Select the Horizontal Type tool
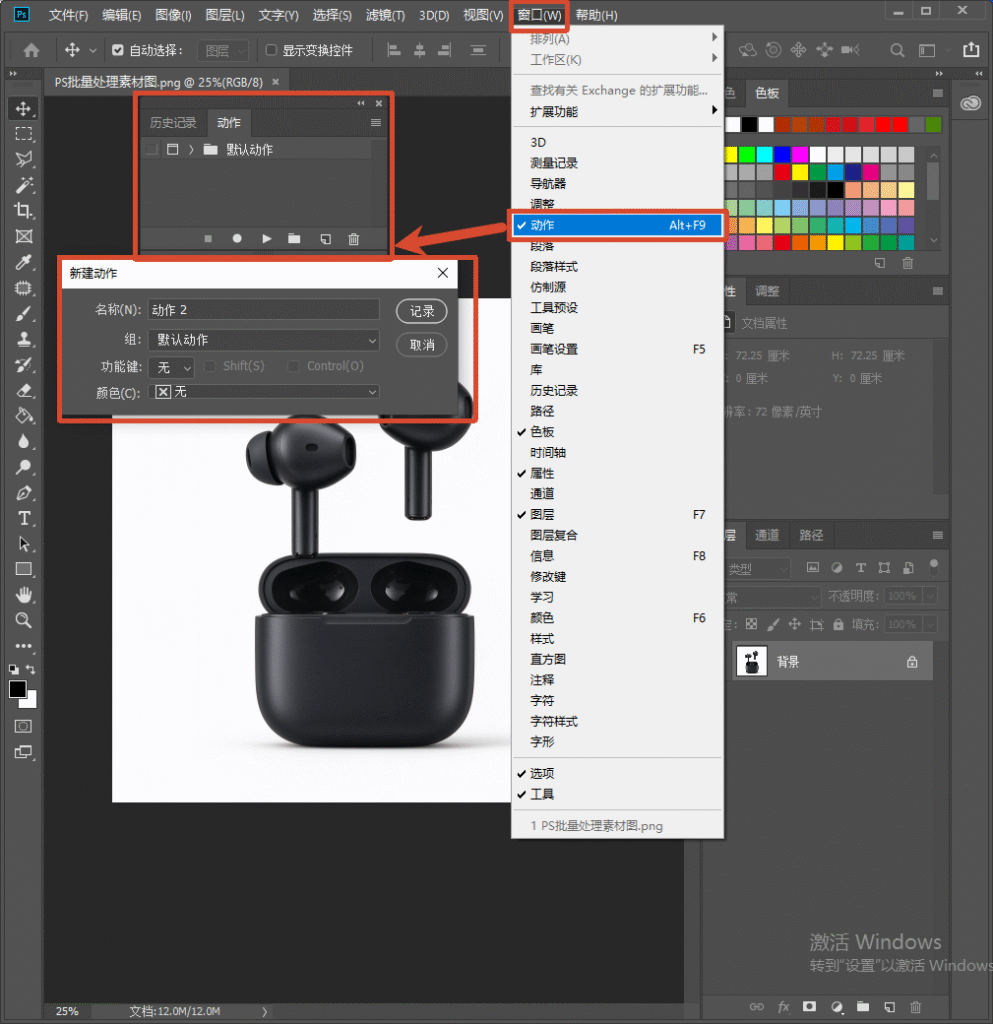The height and width of the screenshot is (1024, 993). click(x=24, y=519)
